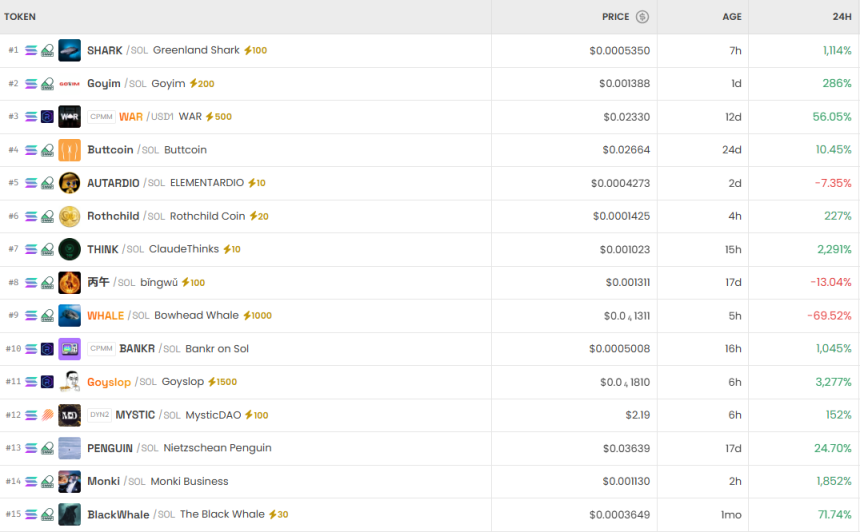Click the TOKEN column header
This screenshot has height=532, width=860.
point(20,17)
